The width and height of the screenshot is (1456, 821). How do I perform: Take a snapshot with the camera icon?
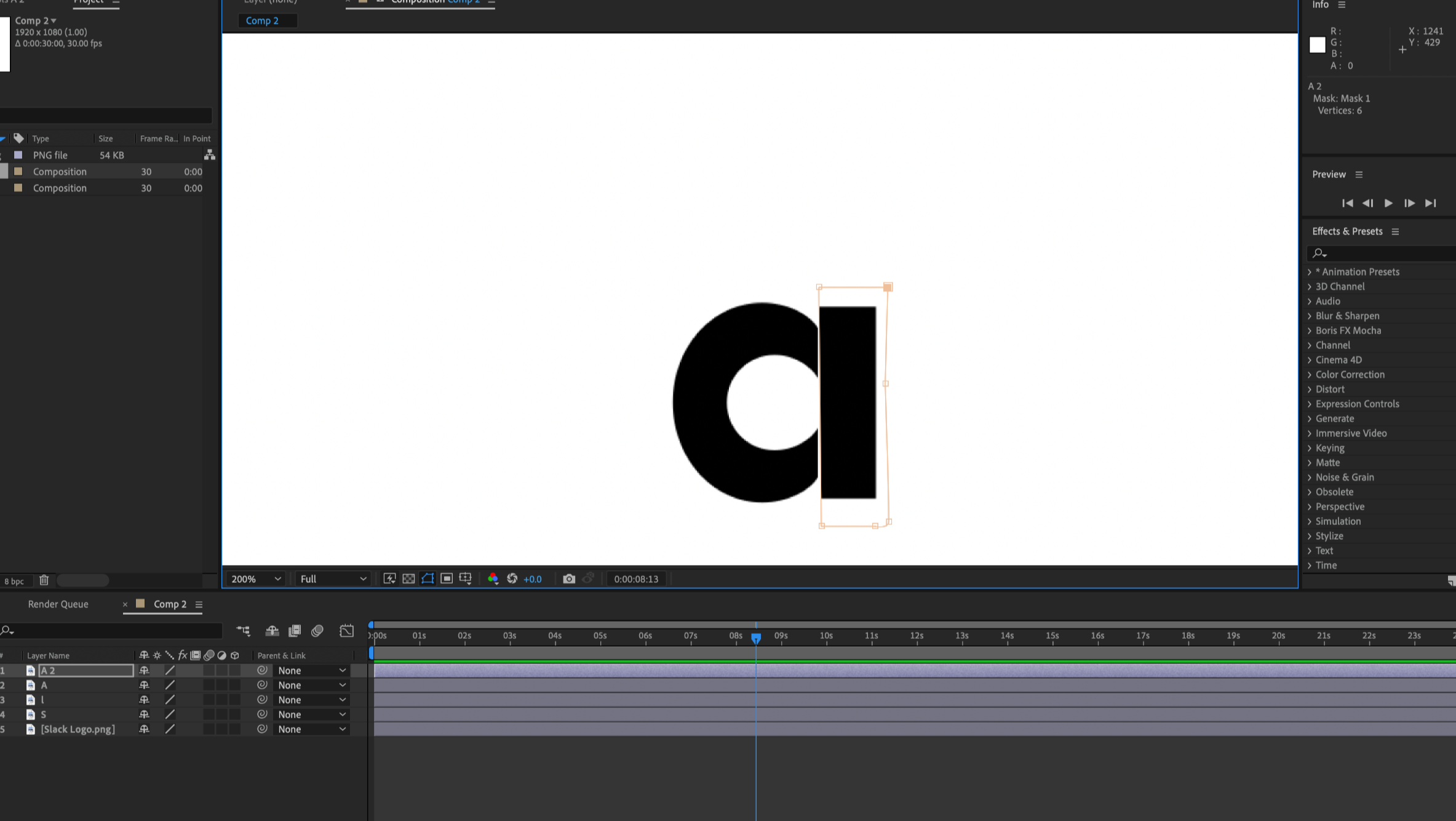568,579
